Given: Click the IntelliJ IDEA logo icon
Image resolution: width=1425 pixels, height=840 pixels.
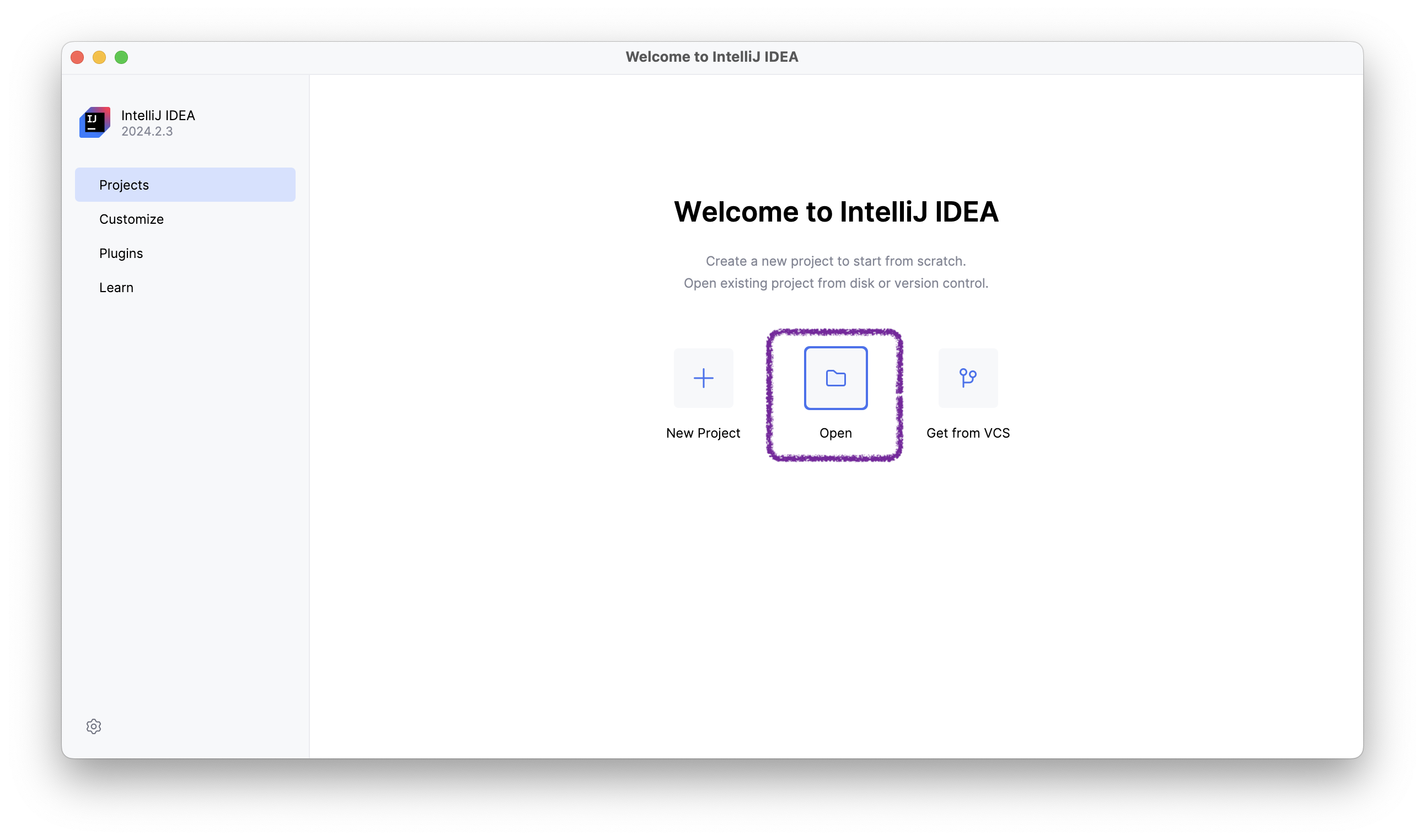Looking at the screenshot, I should click(x=95, y=122).
